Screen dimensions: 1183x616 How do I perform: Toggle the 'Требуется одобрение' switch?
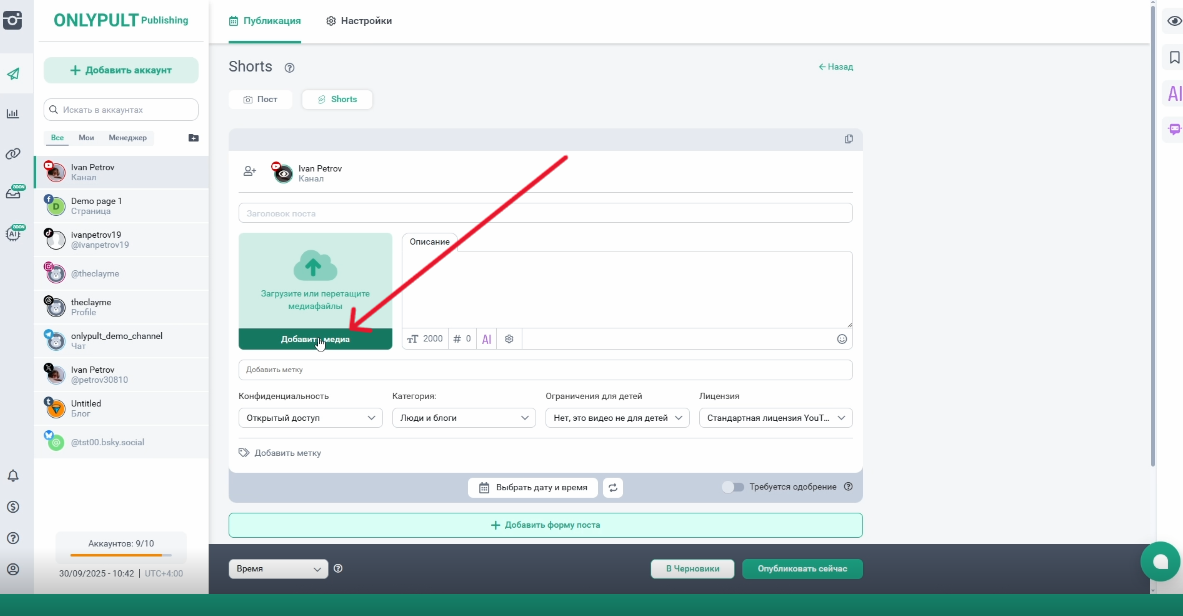tap(733, 487)
